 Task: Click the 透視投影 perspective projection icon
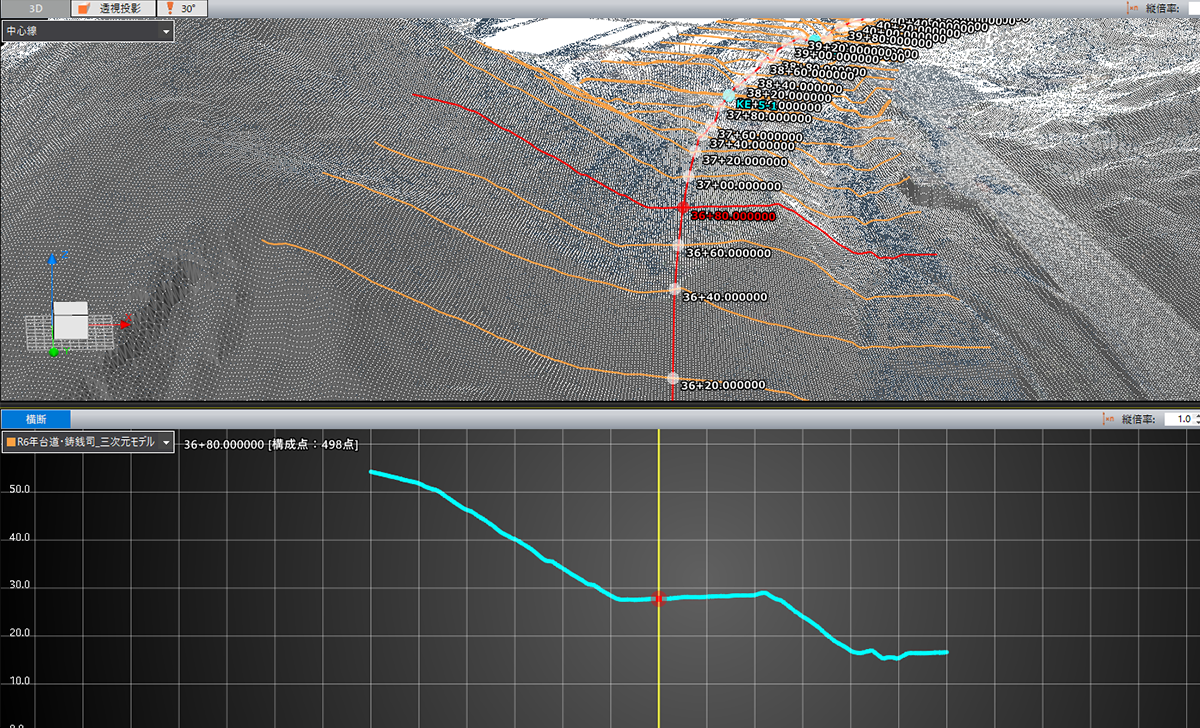pos(84,8)
